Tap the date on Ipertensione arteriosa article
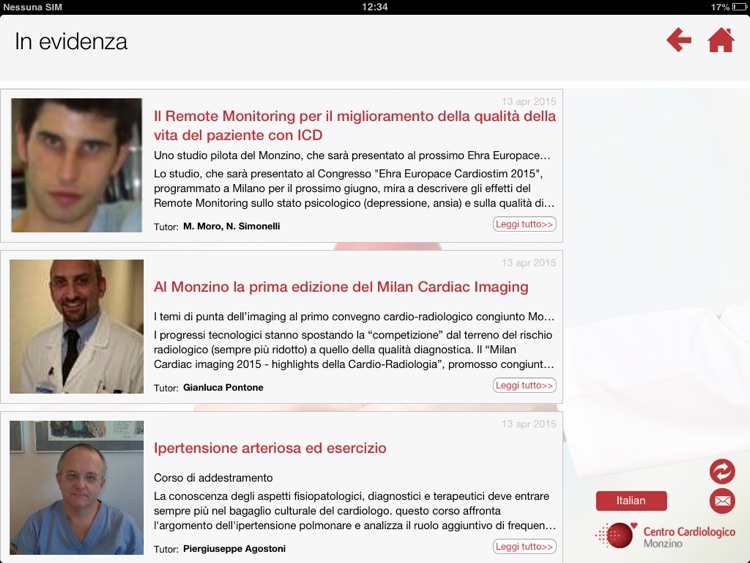The image size is (750, 563). click(529, 424)
